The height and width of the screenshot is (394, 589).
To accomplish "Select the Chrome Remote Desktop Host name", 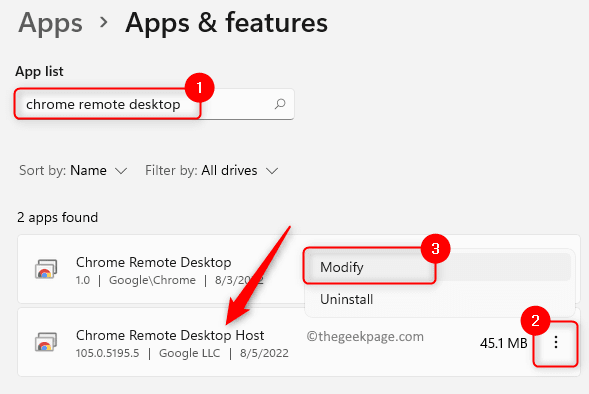I will 170,335.
